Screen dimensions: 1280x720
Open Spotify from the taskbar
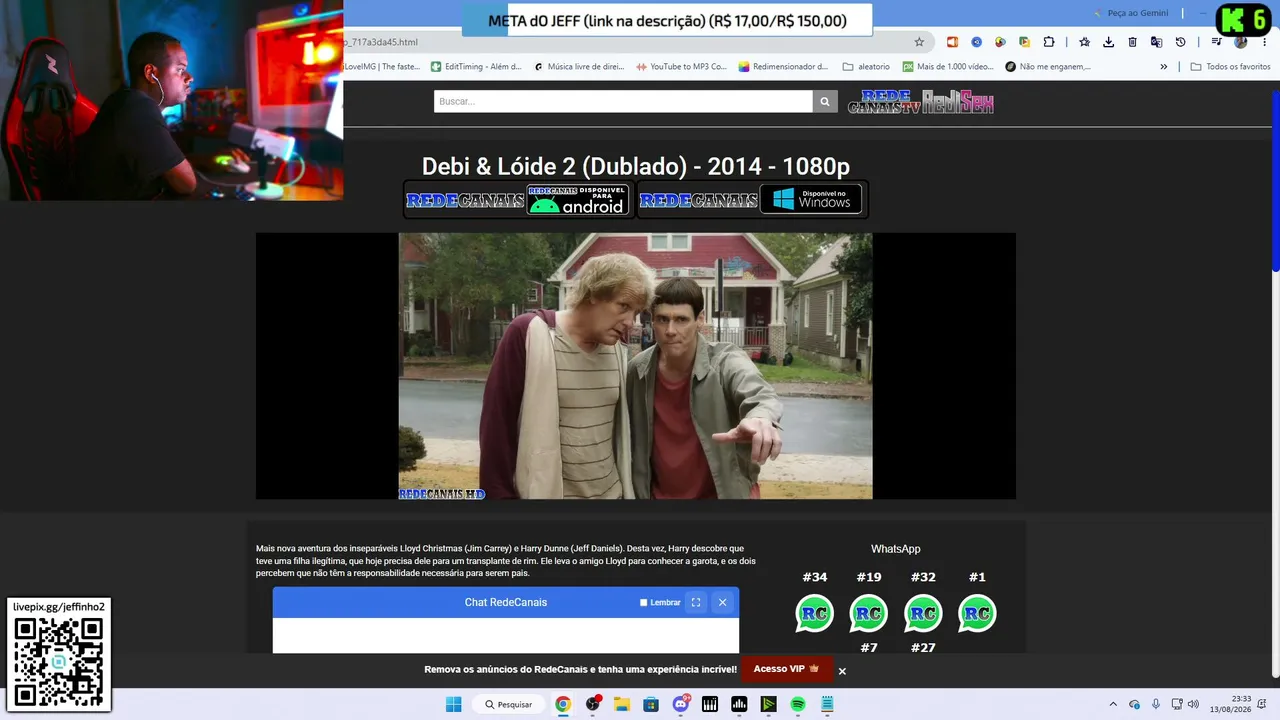tap(798, 704)
